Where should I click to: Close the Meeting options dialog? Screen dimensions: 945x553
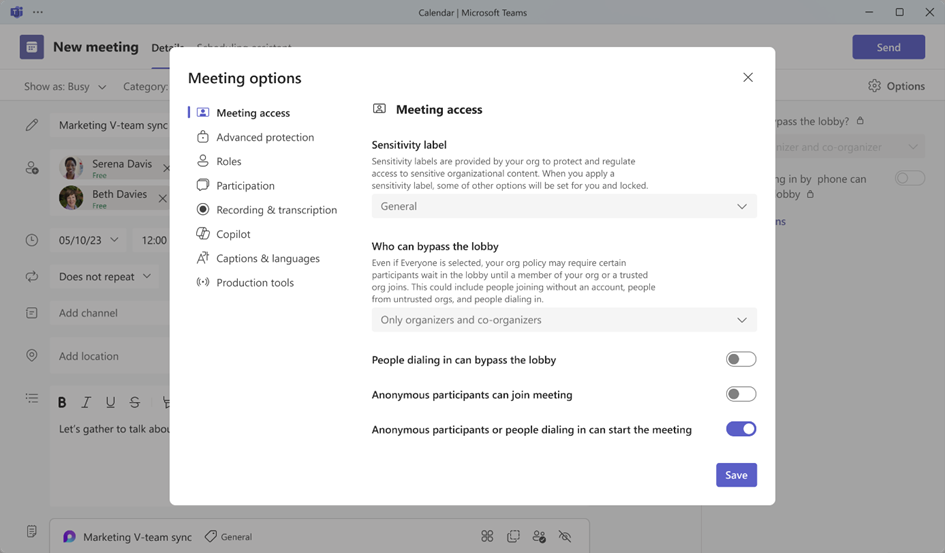pos(748,77)
